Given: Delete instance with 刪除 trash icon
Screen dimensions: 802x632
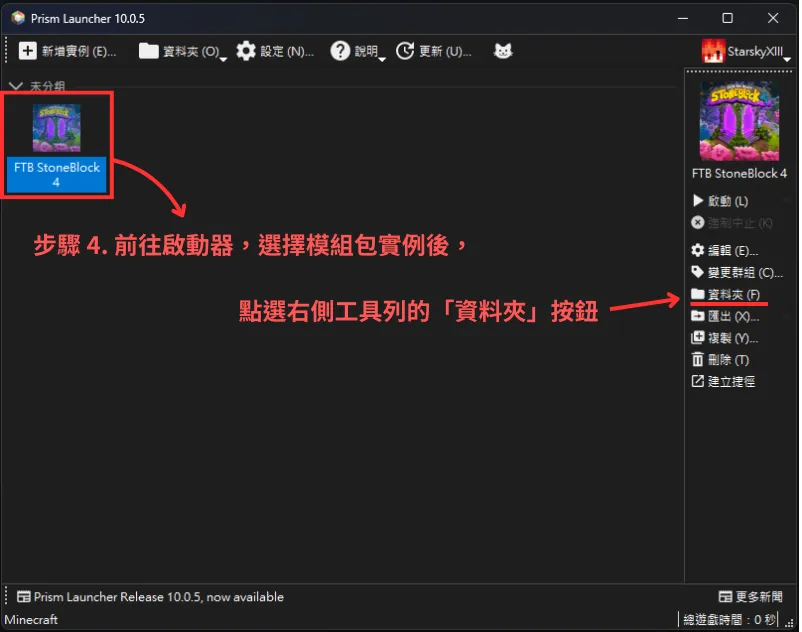Looking at the screenshot, I should [698, 360].
